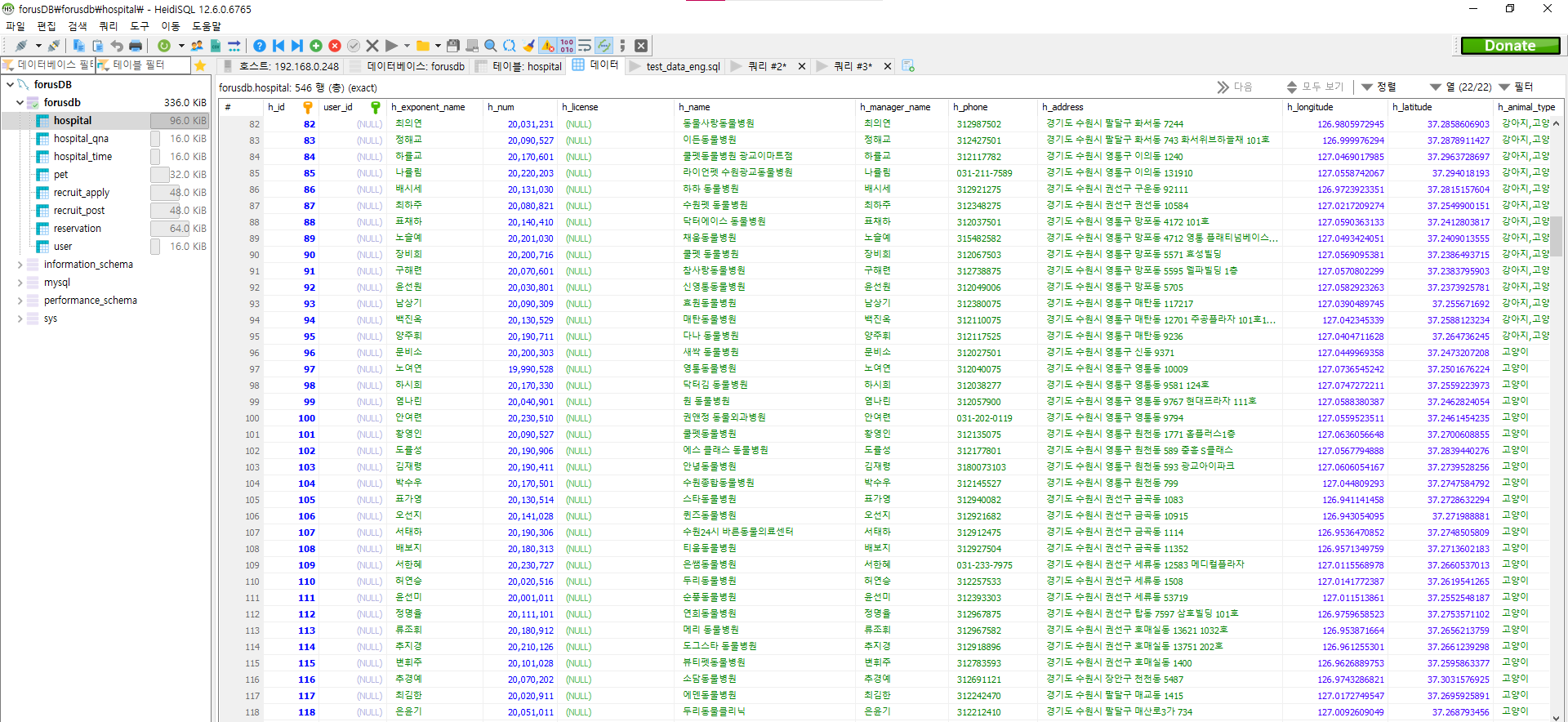
Task: Click the green insert row plus icon
Action: (x=316, y=46)
